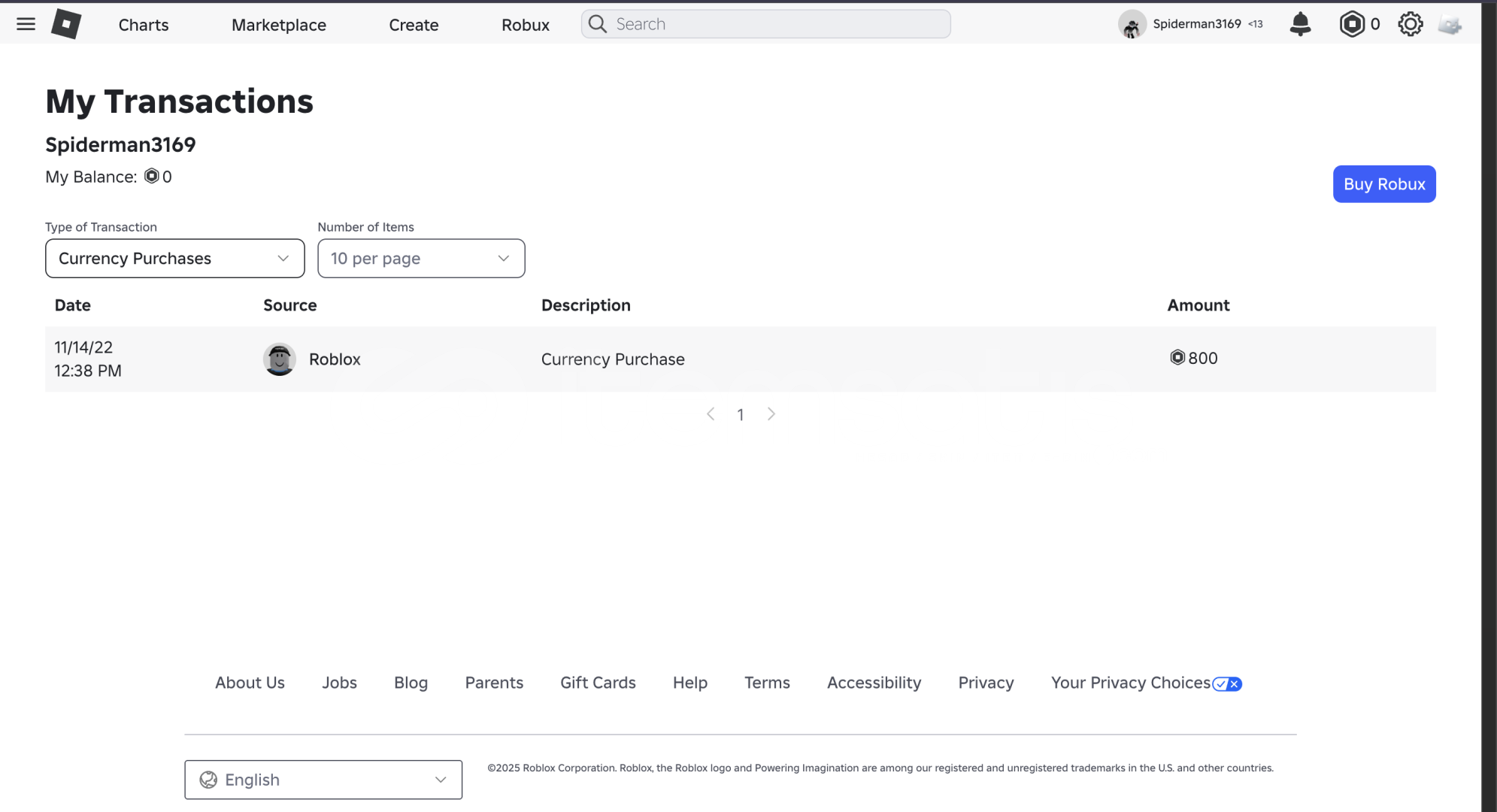The height and width of the screenshot is (812, 1497).
Task: Click into the Search input field
Action: [x=765, y=24]
